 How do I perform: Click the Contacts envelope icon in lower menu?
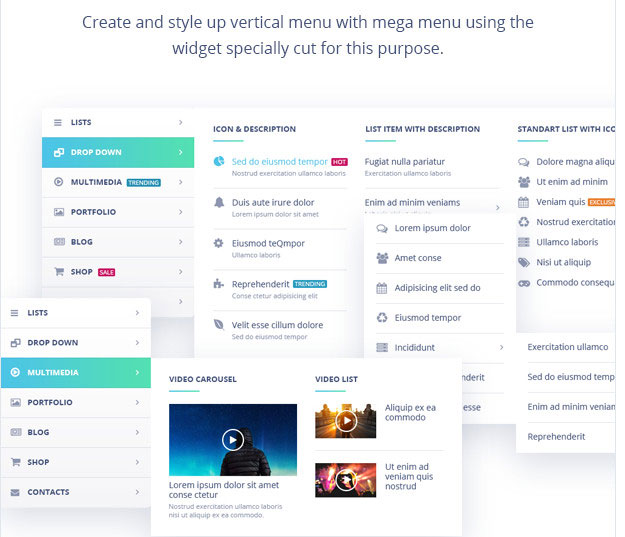[15, 492]
